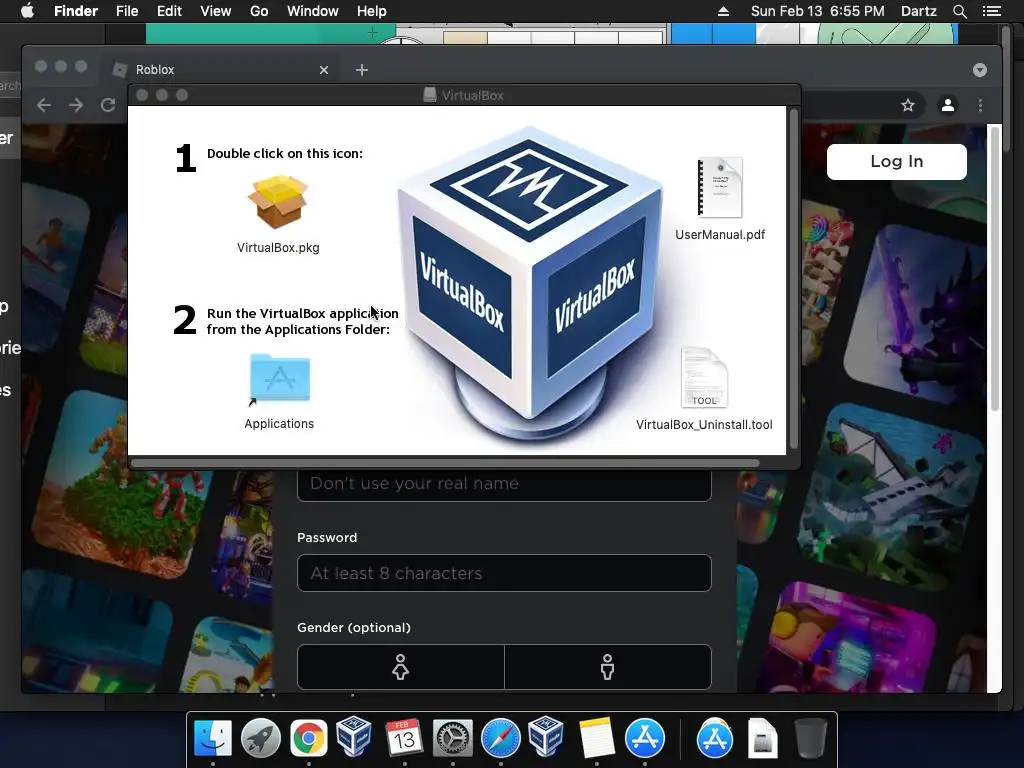Click the VirtualBox window horizontal scrollbar
This screenshot has height=768, width=1024.
(x=445, y=463)
